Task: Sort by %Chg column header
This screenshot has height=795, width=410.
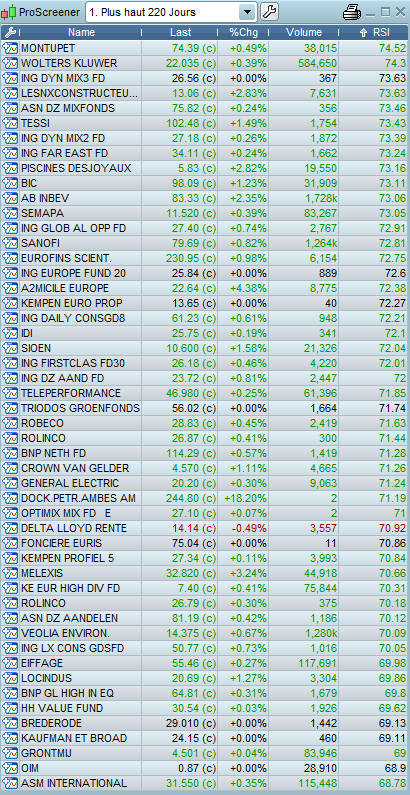Action: [243, 32]
